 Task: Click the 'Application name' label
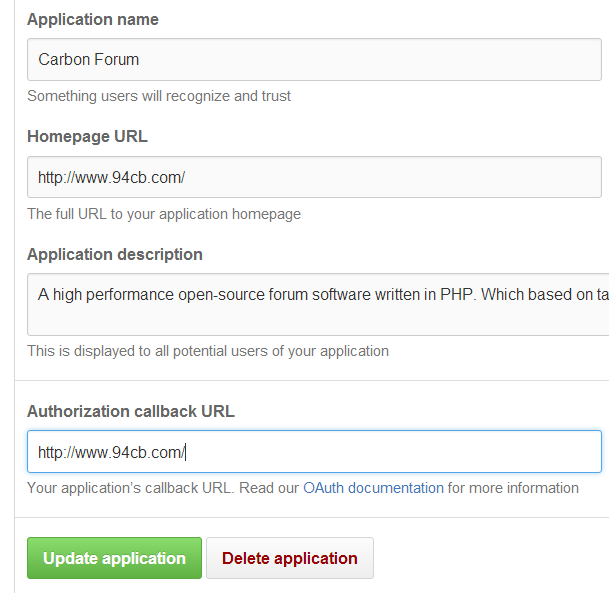(x=93, y=19)
